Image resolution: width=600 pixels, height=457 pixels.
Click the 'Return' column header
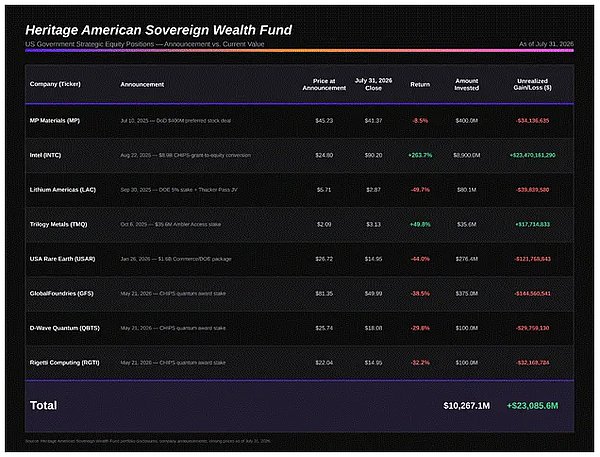(x=420, y=84)
